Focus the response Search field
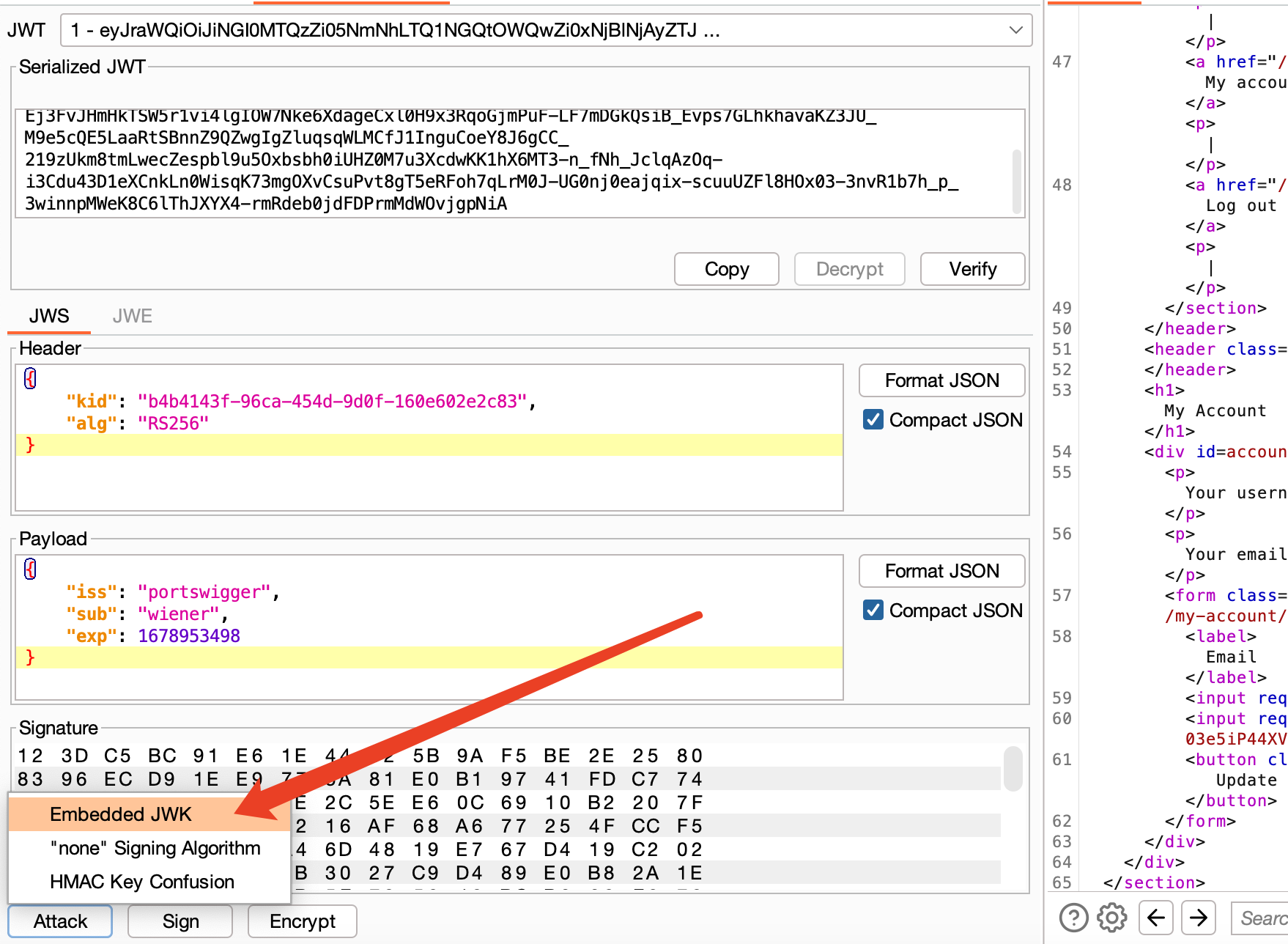 (1259, 918)
